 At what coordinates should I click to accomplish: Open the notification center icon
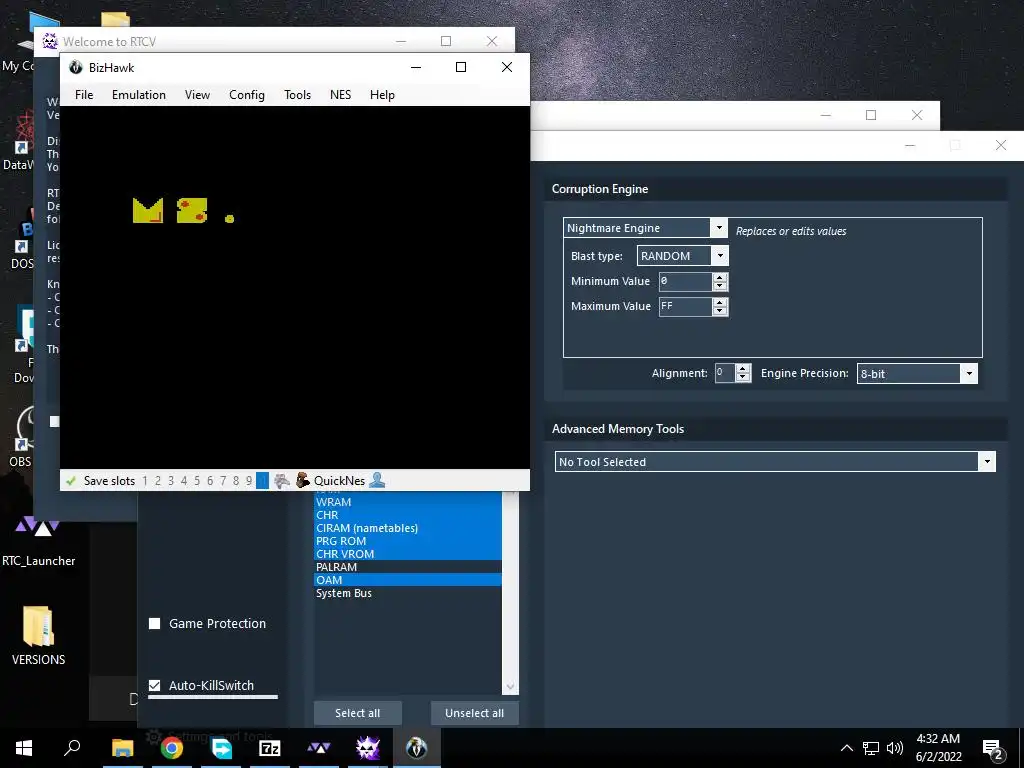(x=992, y=750)
